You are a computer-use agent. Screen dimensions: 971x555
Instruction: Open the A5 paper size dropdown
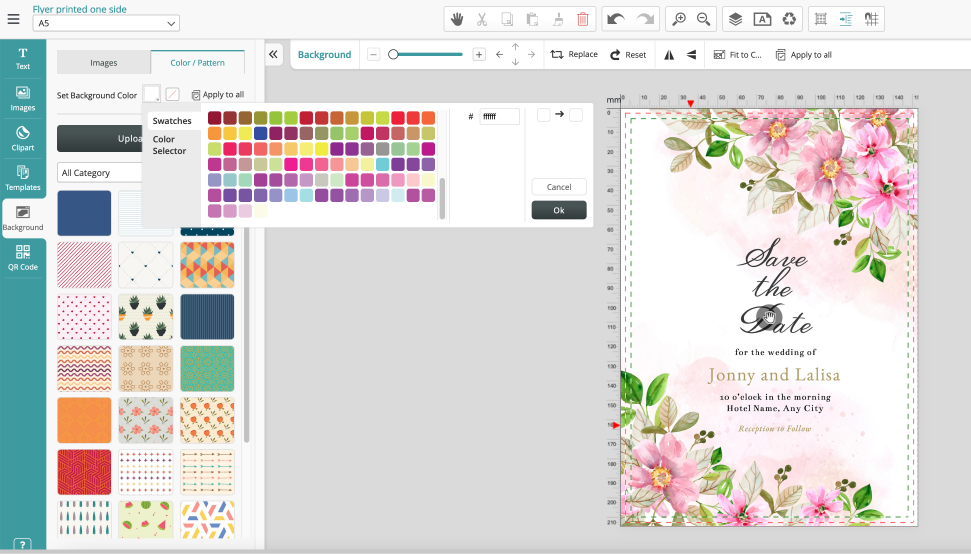click(x=106, y=23)
